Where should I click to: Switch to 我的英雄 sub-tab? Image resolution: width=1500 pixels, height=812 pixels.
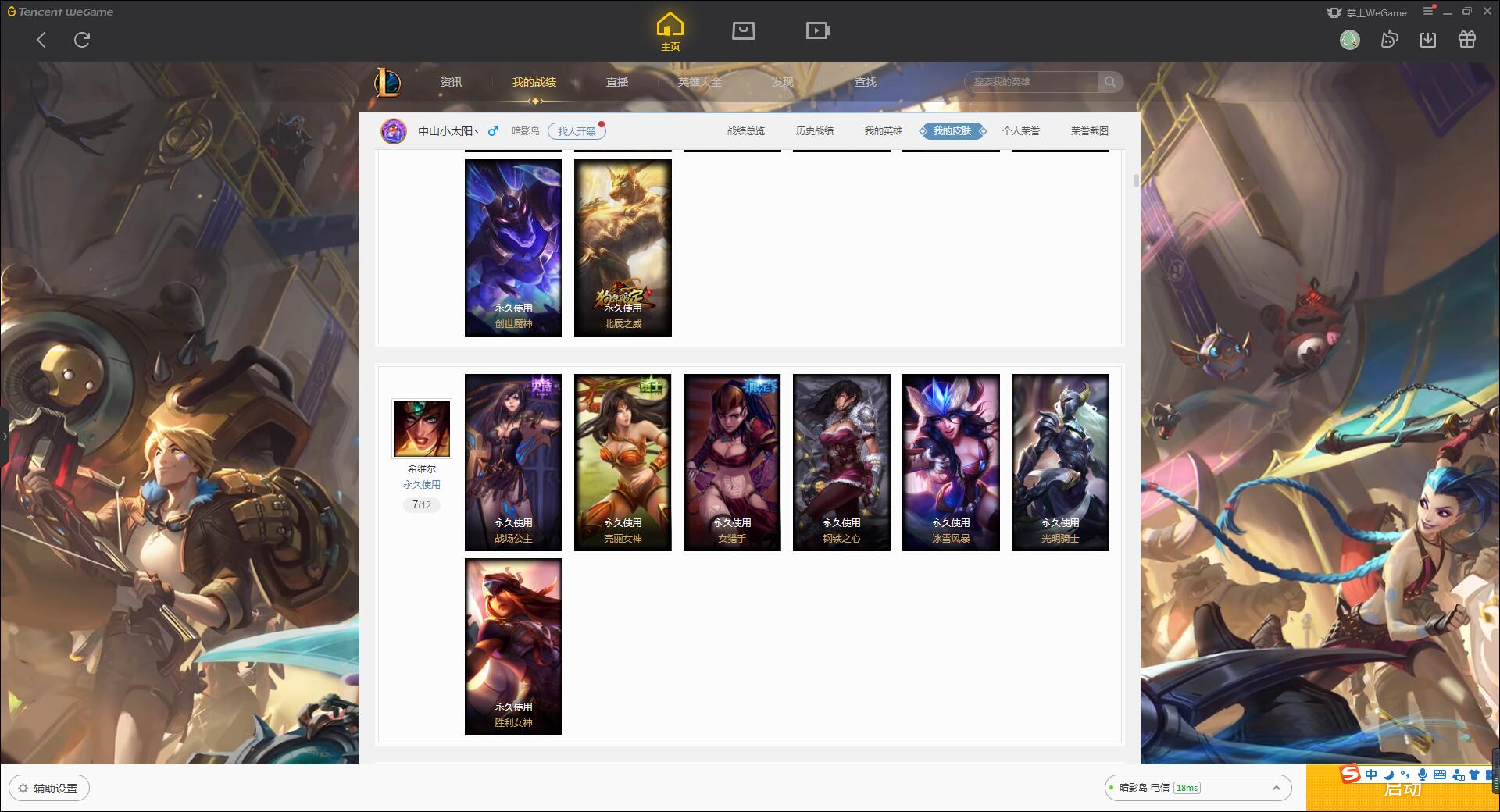[884, 131]
